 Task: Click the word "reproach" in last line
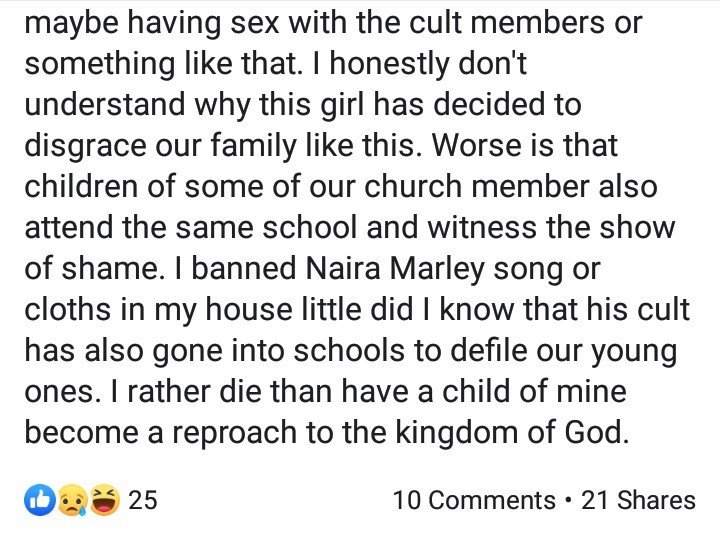(235, 434)
